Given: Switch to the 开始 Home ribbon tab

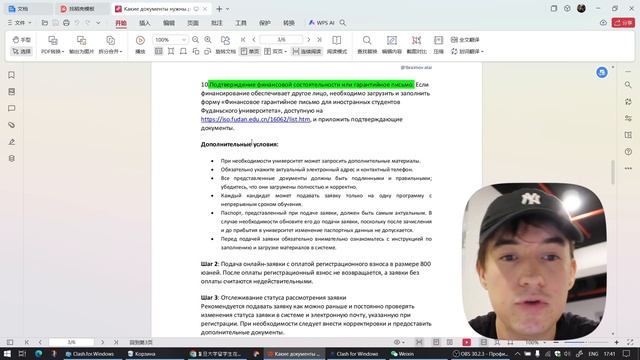Looking at the screenshot, I should 121,23.
